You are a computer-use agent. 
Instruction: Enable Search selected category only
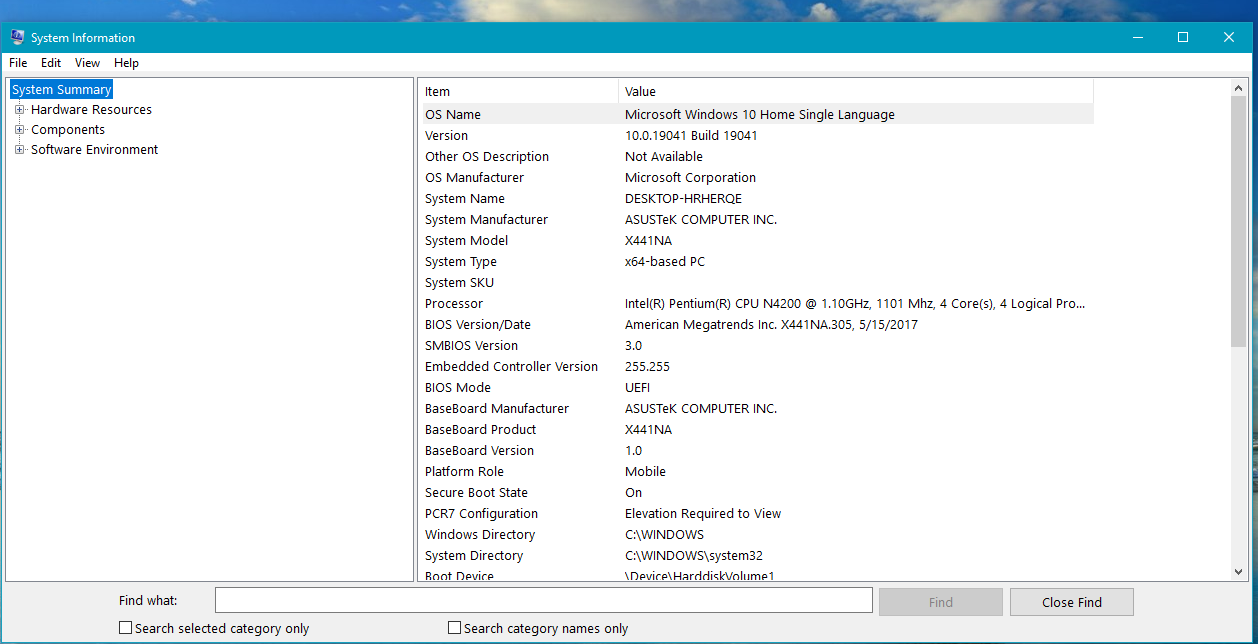pyautogui.click(x=125, y=628)
